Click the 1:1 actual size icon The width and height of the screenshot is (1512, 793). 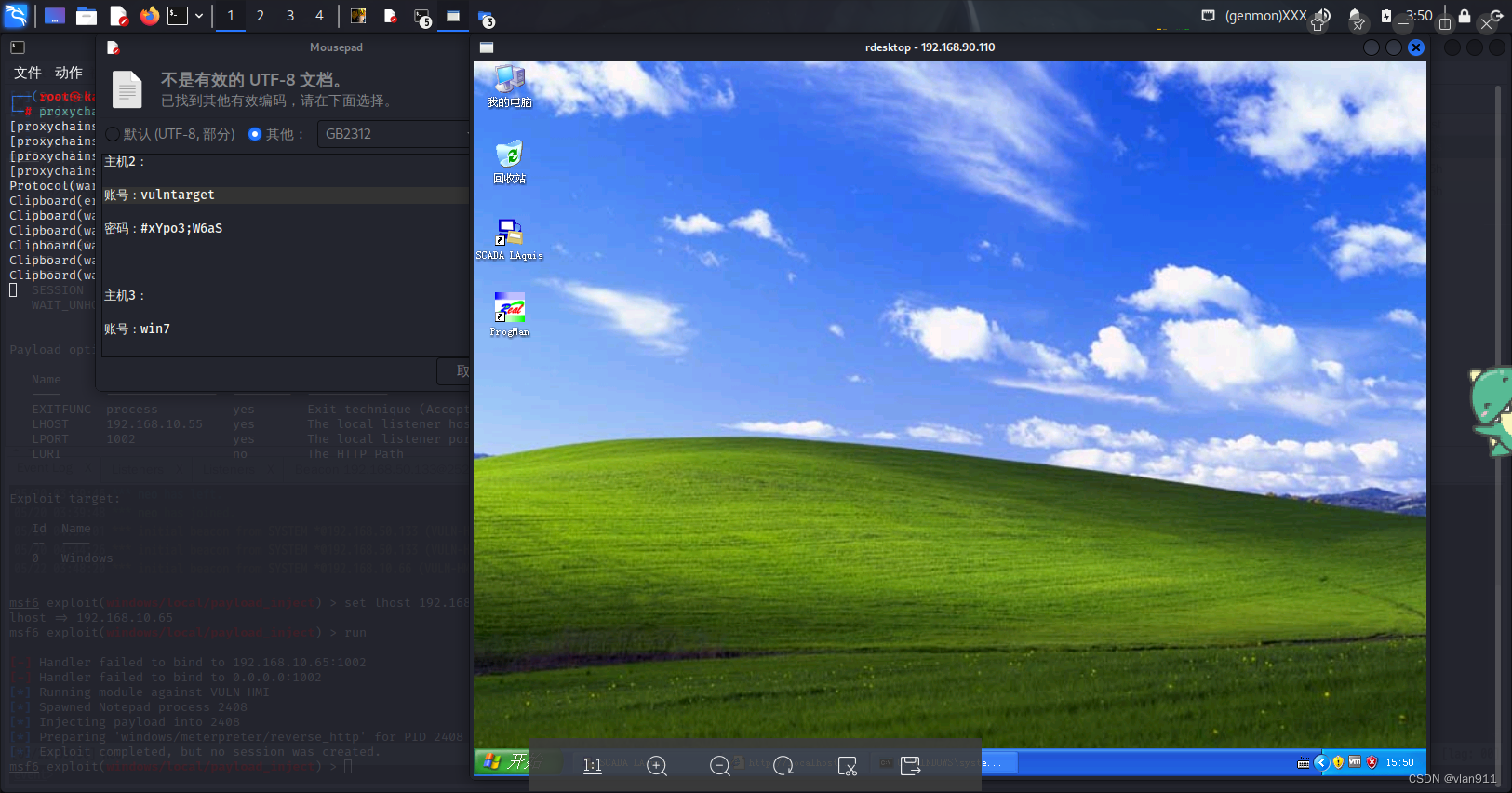[x=593, y=765]
